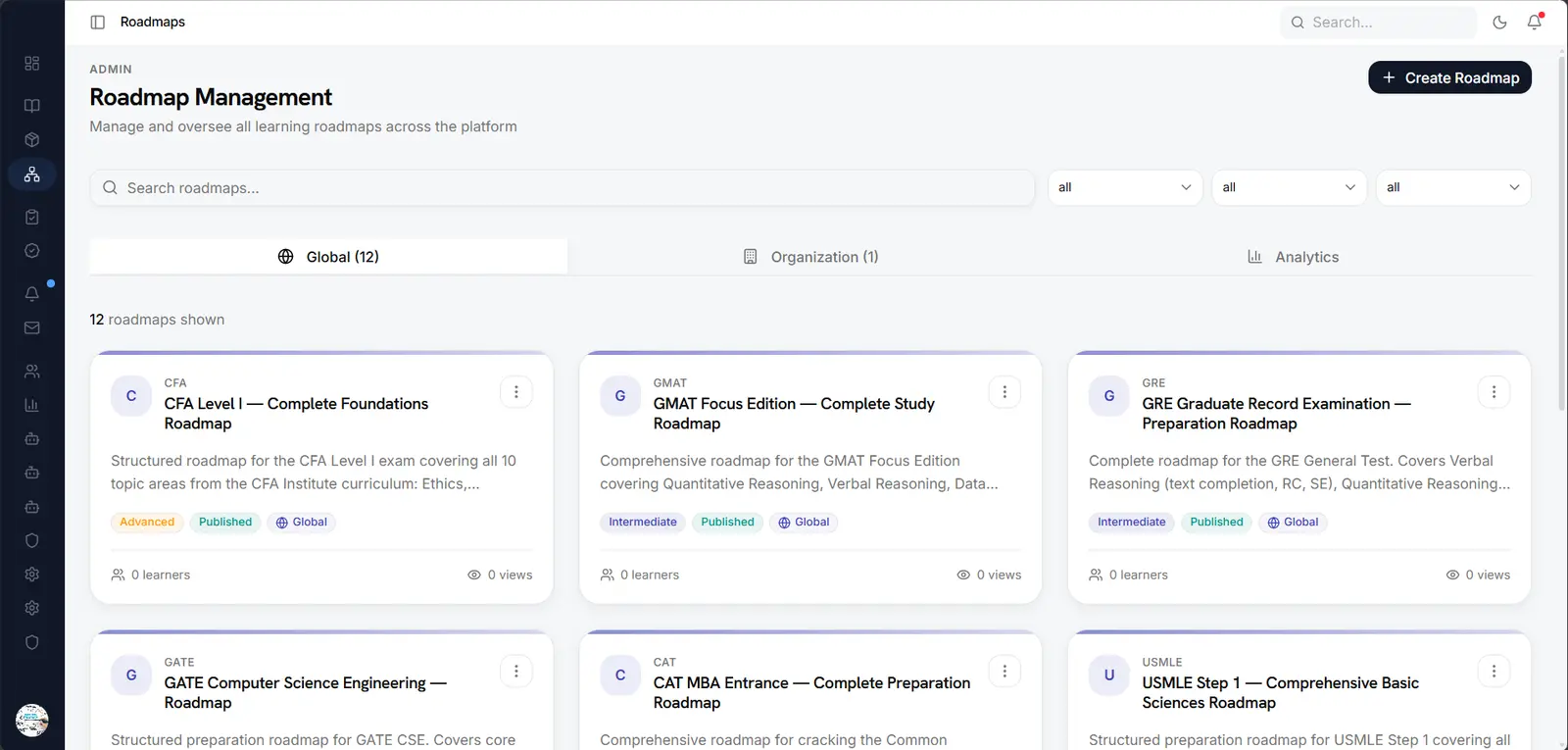Switch to the Global (12) tab

tap(328, 257)
